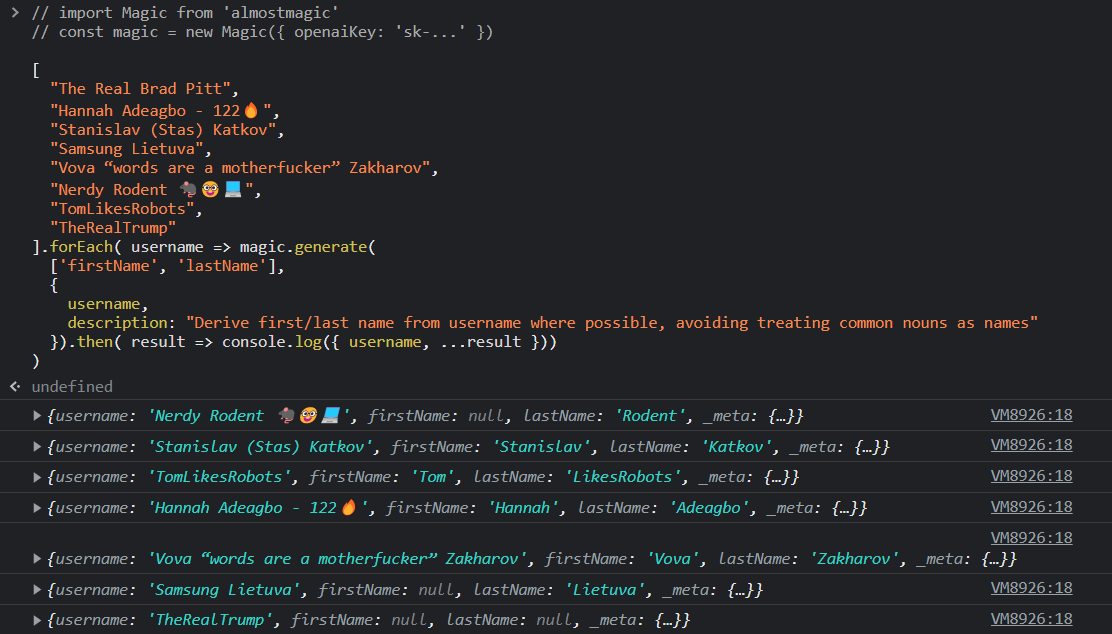This screenshot has height=634, width=1112.
Task: Click lastName value 'LikesRobots' in output
Action: tap(623, 477)
